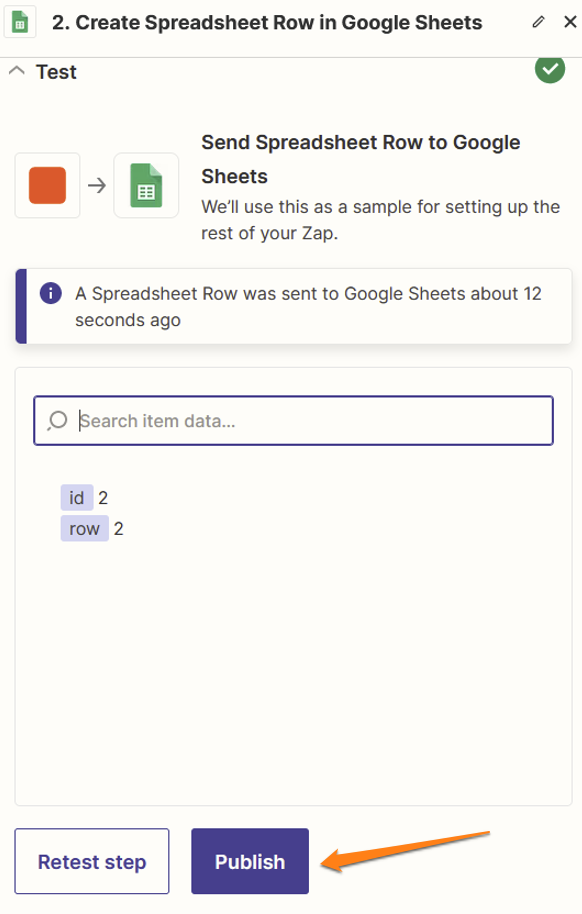Click the green Google Sheets destination icon

coord(146,185)
